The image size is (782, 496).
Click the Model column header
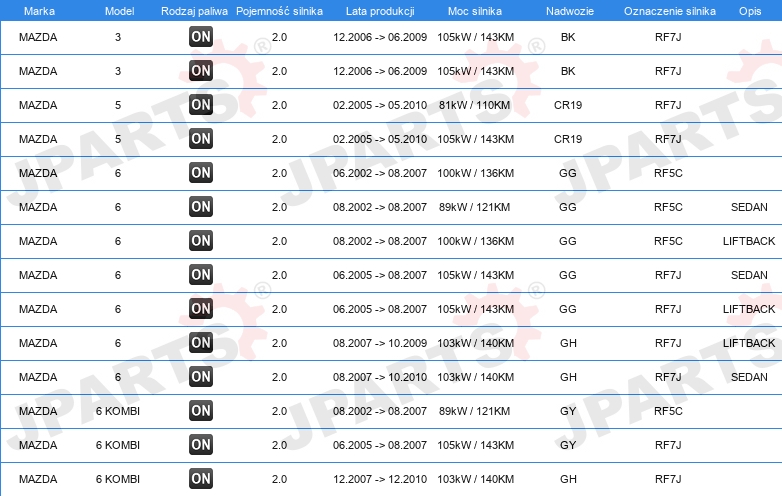(119, 11)
